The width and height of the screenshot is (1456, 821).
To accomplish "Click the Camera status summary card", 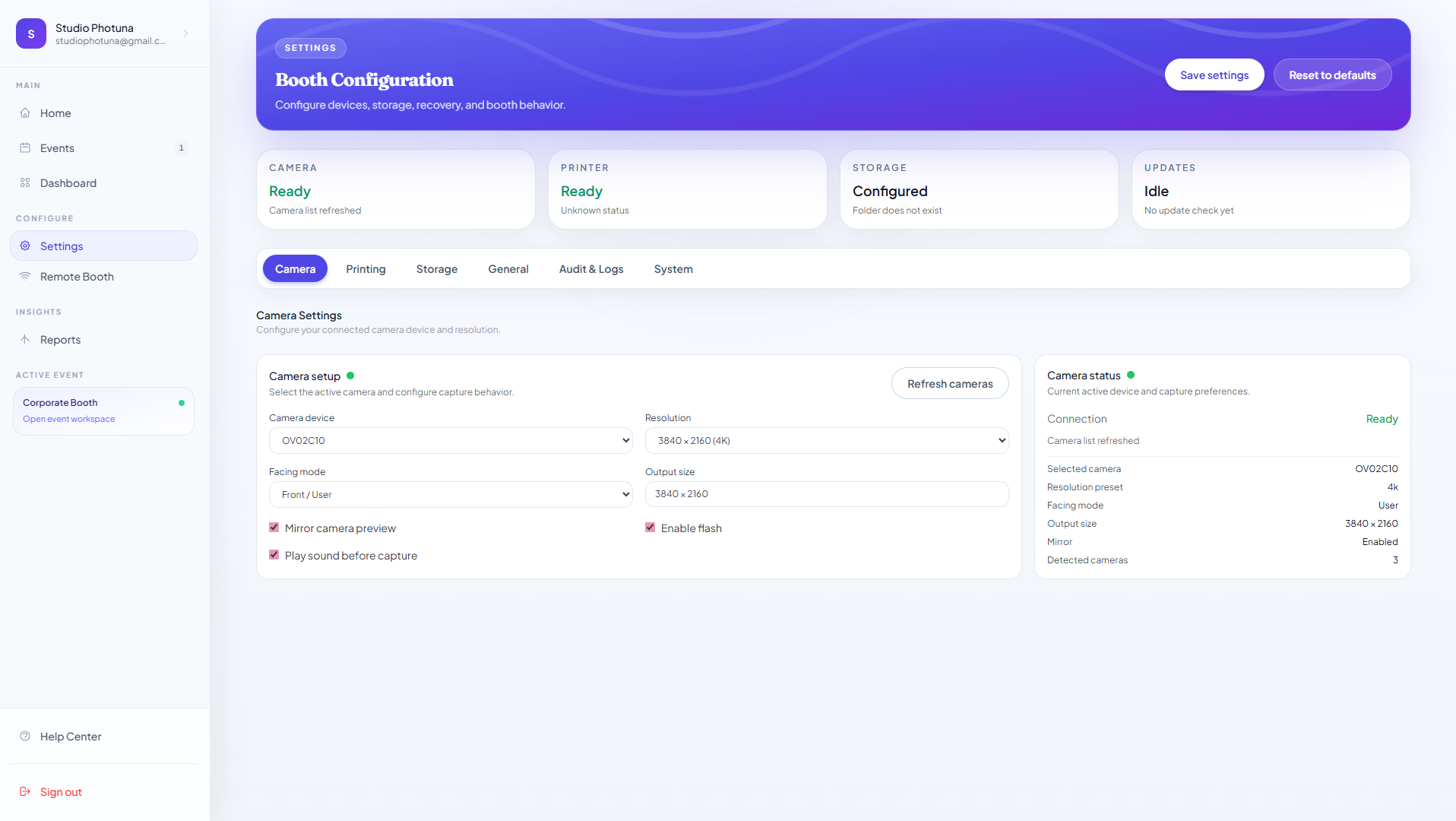I will [x=396, y=189].
